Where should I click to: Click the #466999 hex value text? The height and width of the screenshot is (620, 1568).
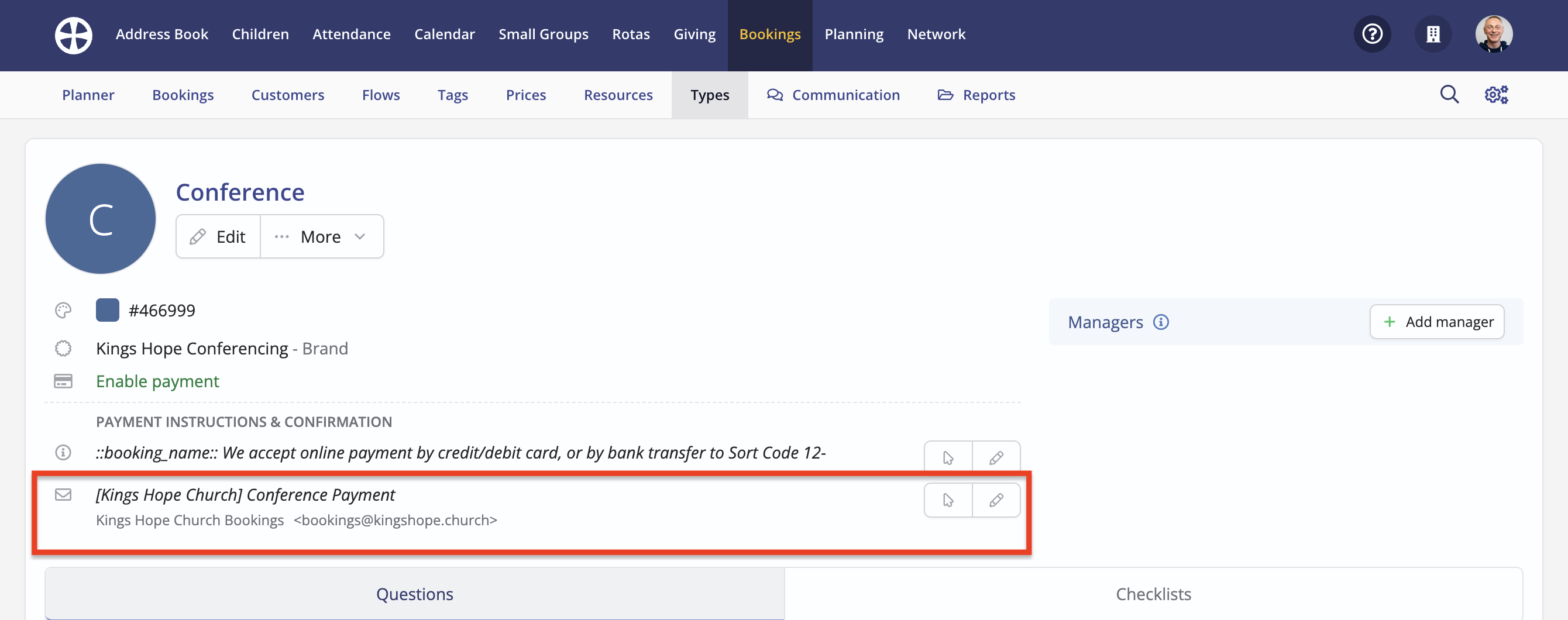click(x=162, y=311)
